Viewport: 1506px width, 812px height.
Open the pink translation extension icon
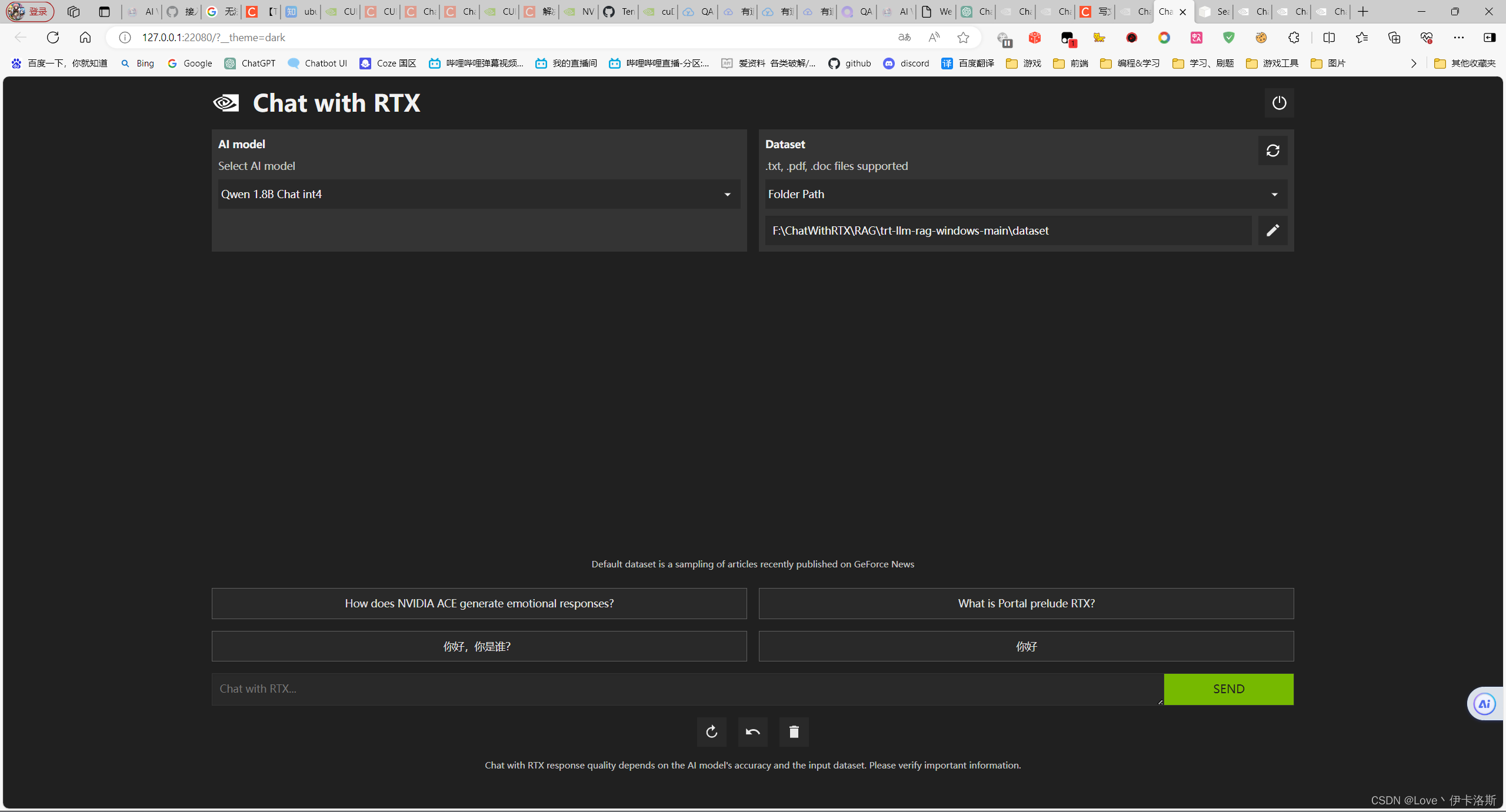[x=1197, y=38]
